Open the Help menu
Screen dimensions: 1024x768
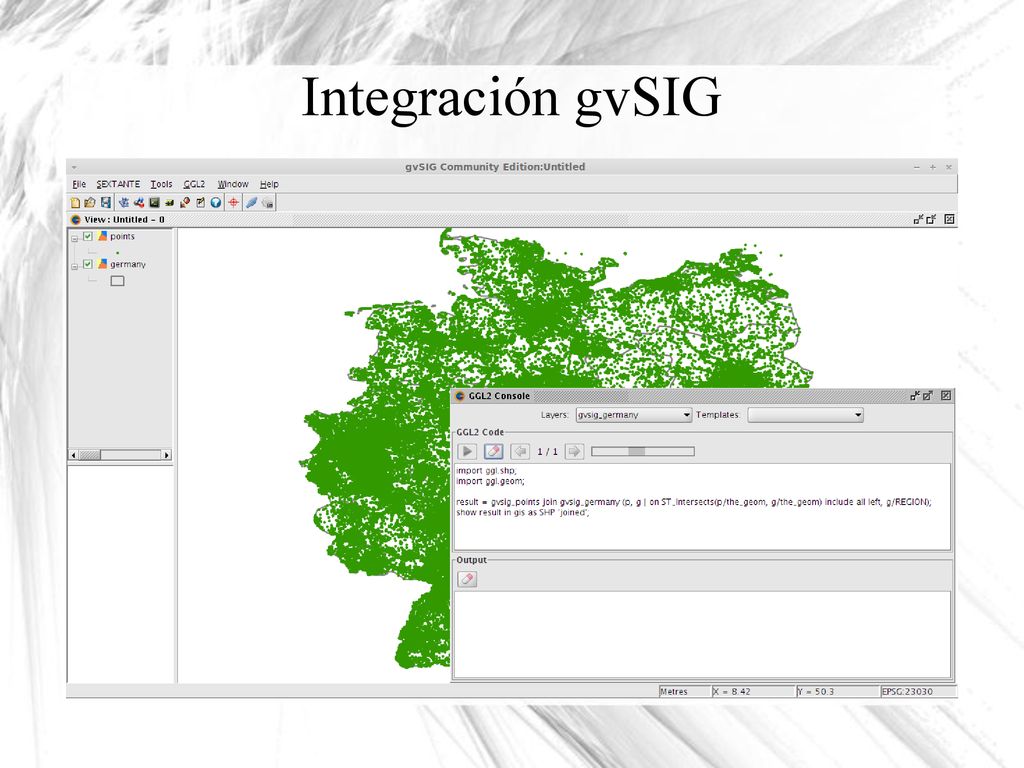tap(269, 184)
